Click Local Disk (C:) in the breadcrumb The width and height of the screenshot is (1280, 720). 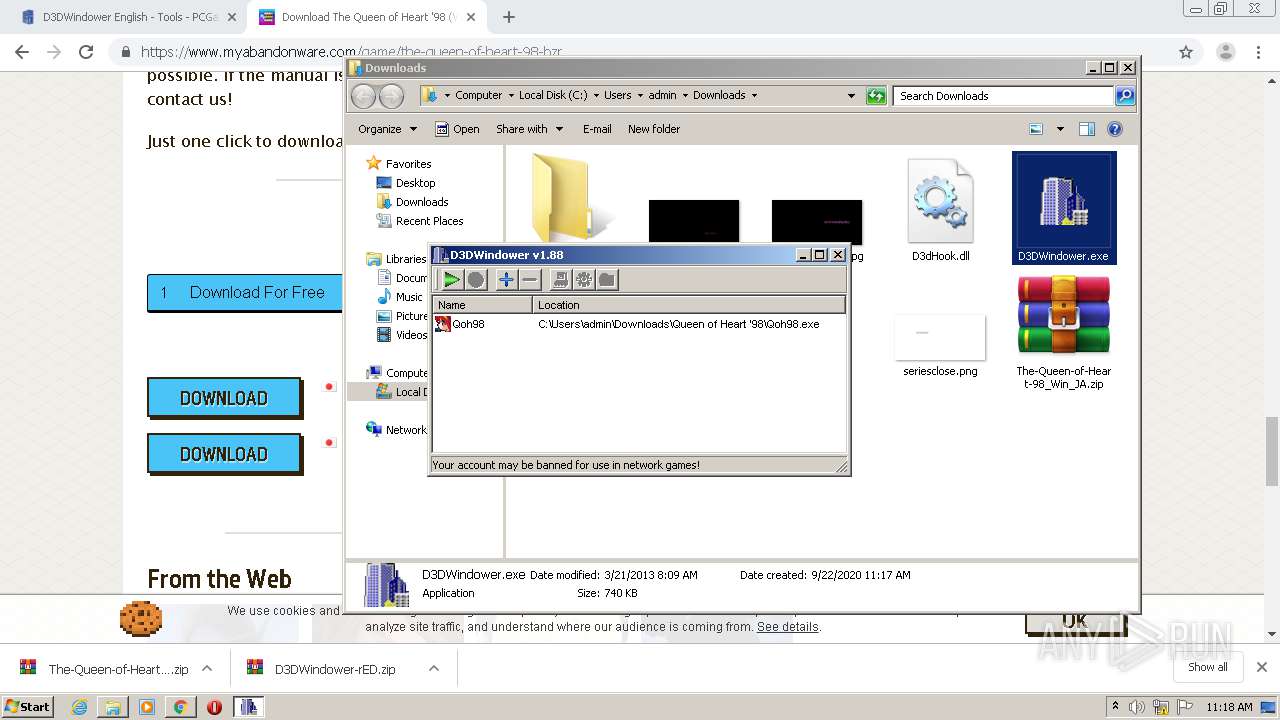553,96
